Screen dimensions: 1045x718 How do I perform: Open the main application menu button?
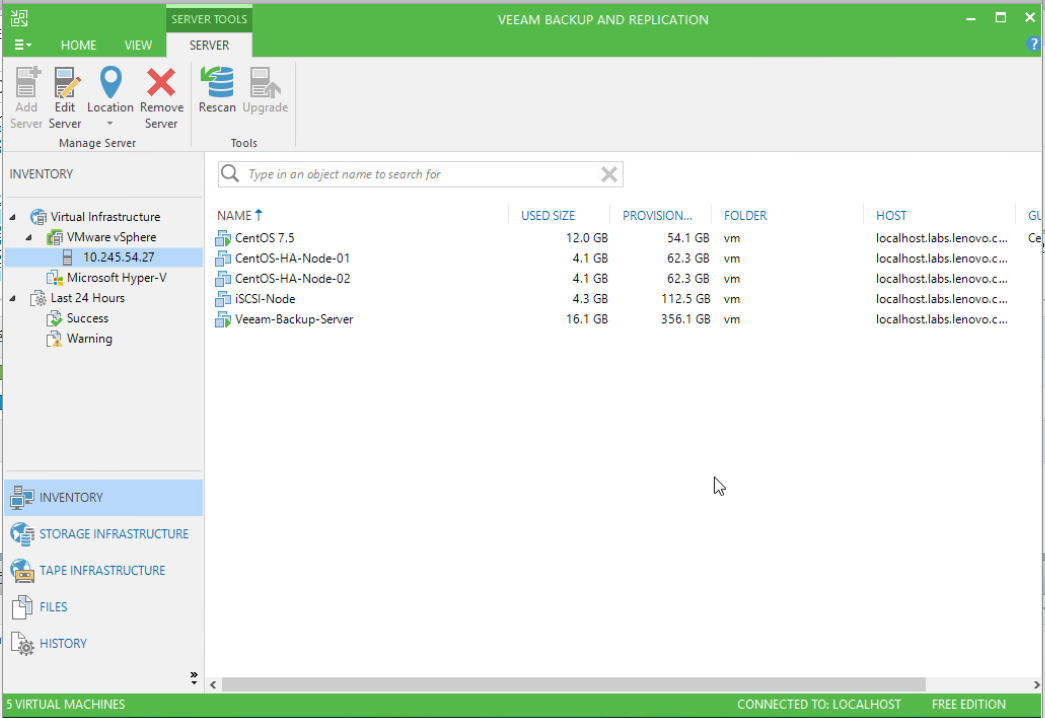coord(22,45)
